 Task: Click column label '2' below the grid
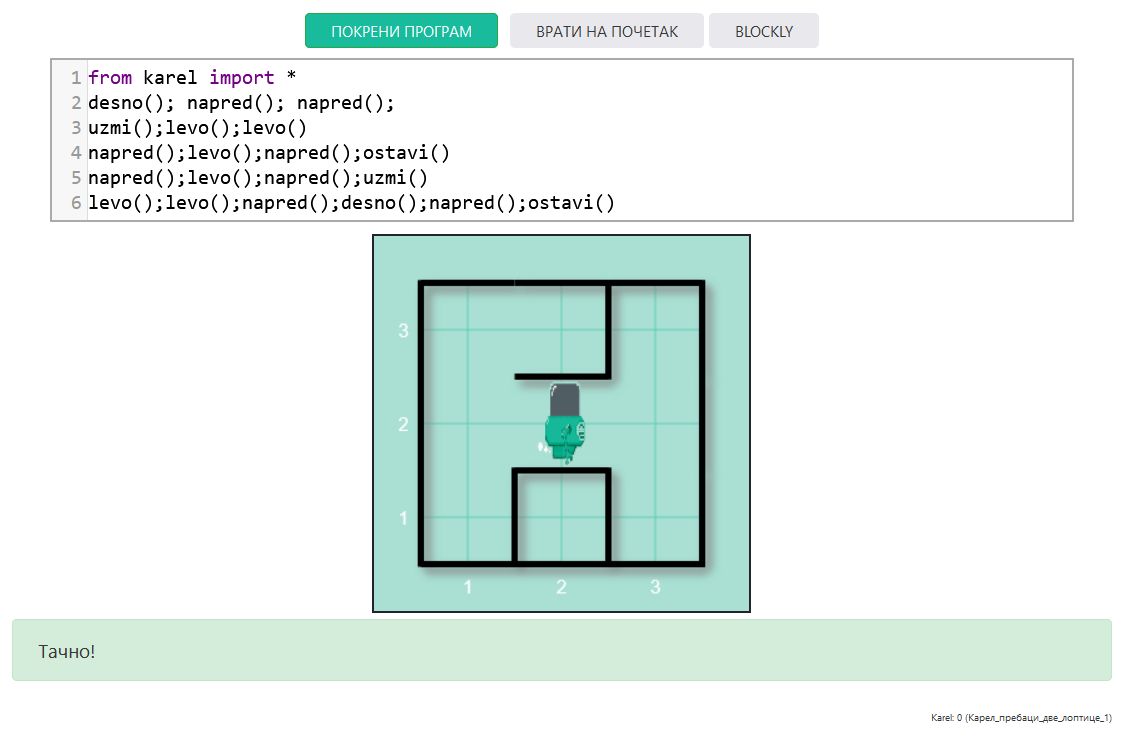[x=561, y=587]
